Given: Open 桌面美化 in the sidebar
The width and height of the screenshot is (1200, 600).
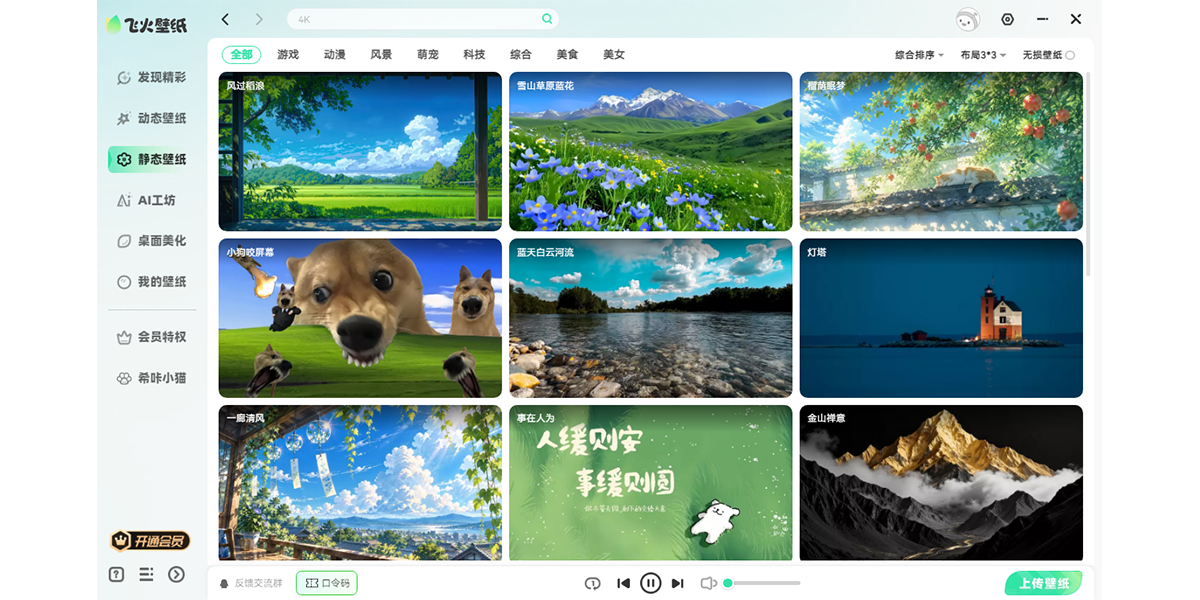Looking at the screenshot, I should pos(152,241).
